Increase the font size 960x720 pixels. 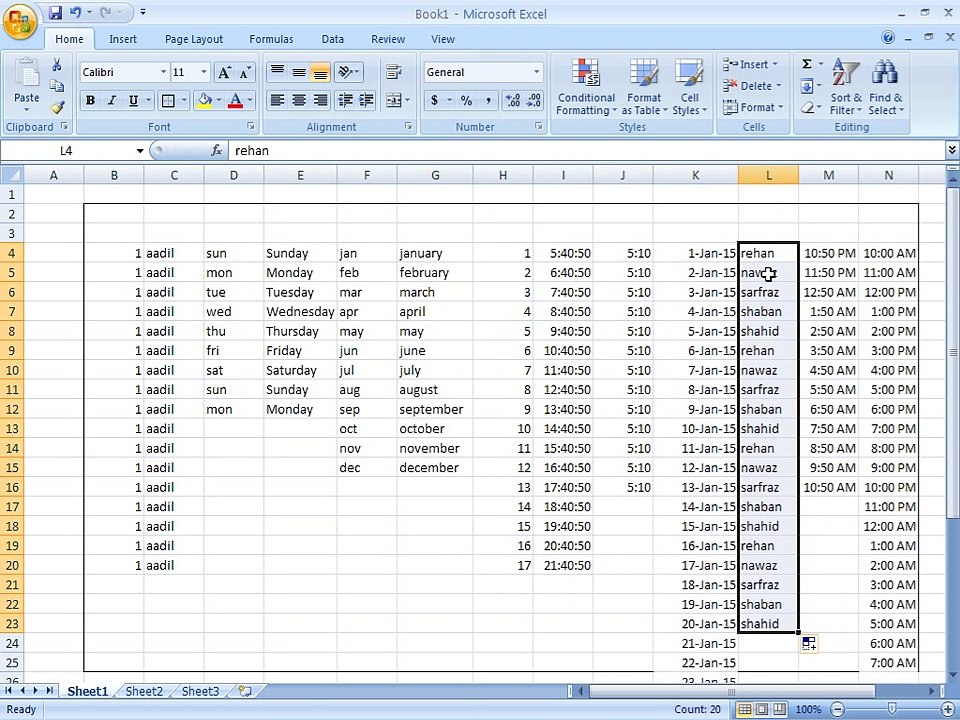tap(224, 73)
